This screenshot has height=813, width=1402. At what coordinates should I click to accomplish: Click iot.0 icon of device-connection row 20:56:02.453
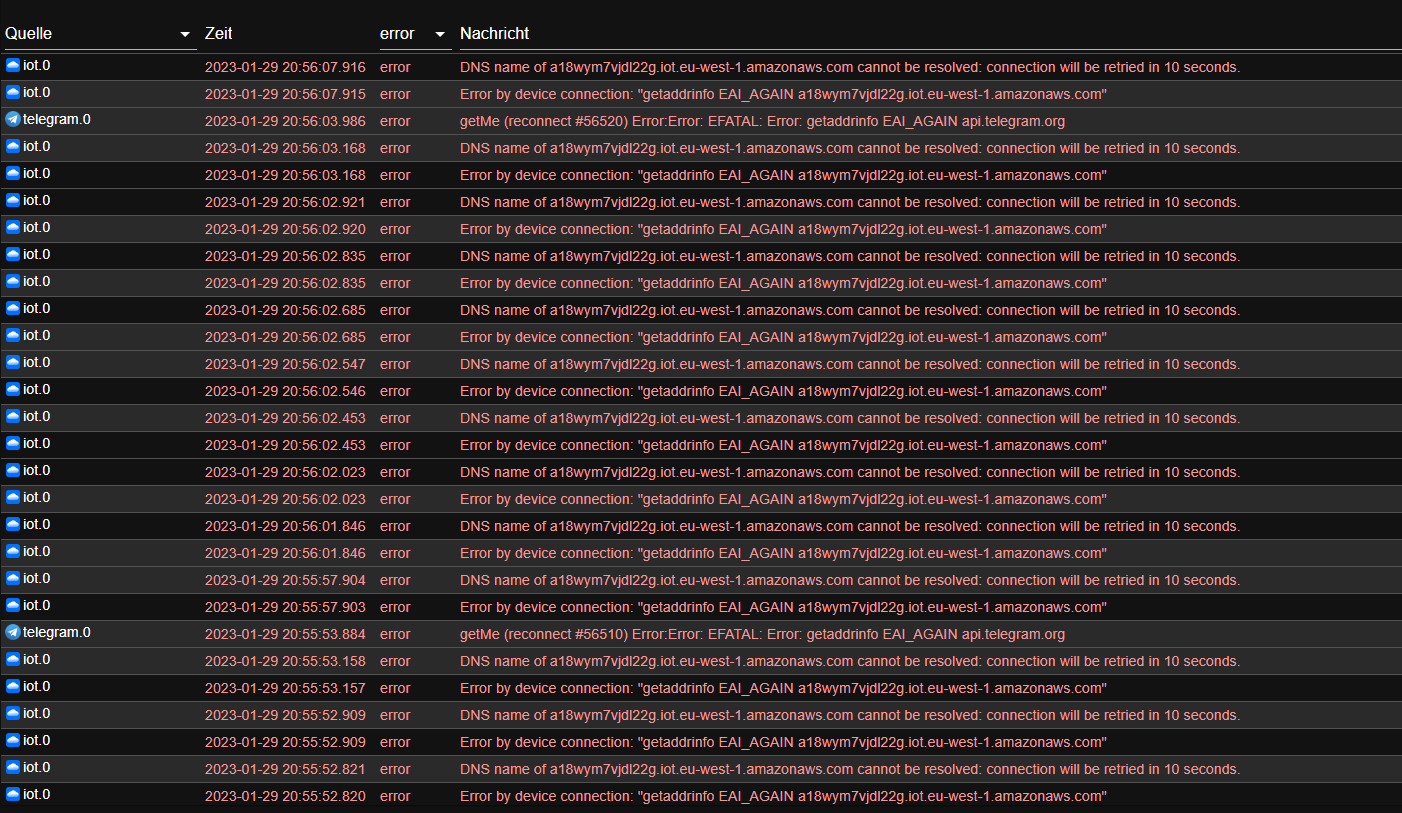(13, 443)
